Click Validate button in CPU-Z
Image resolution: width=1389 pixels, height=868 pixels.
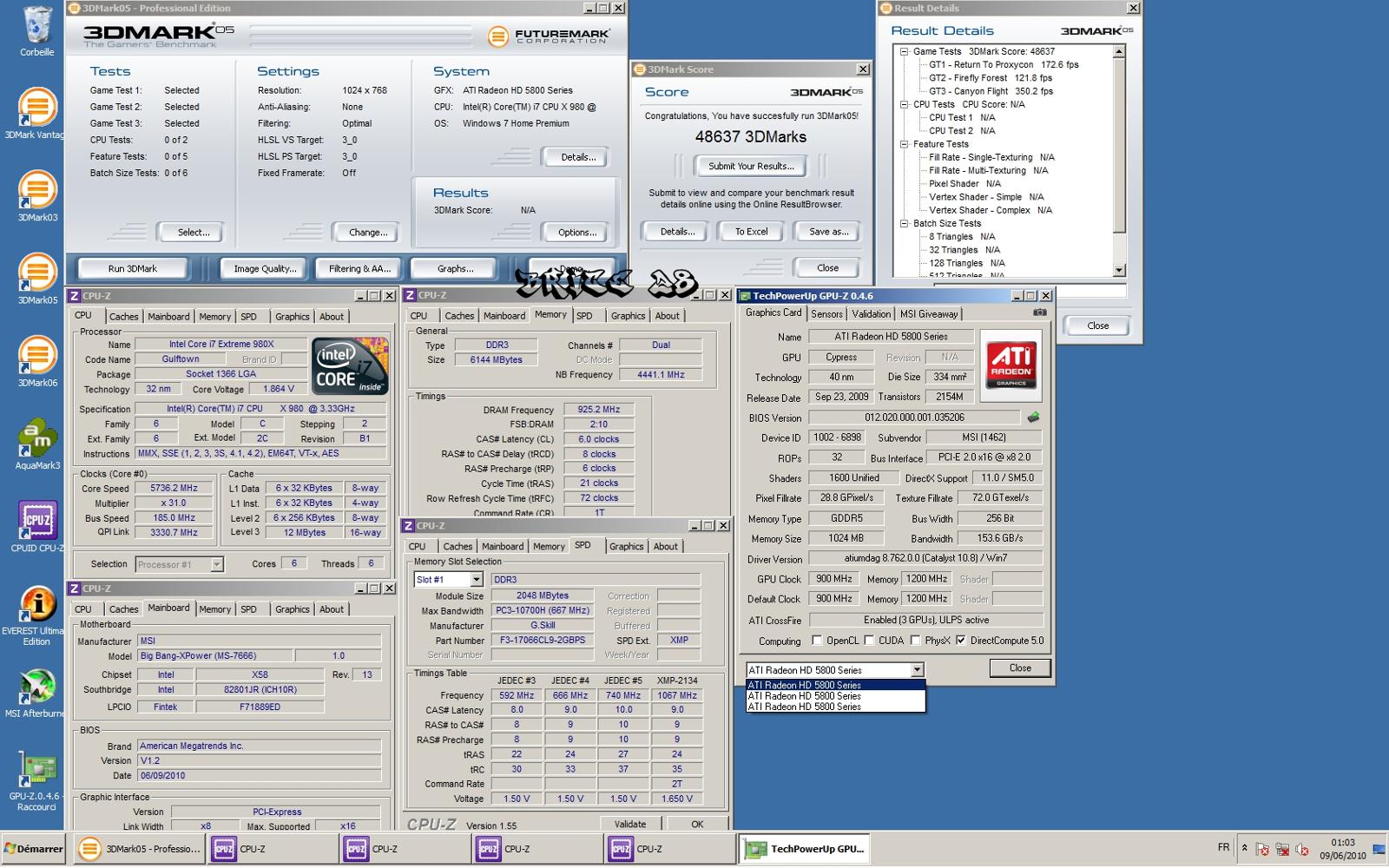(x=630, y=824)
